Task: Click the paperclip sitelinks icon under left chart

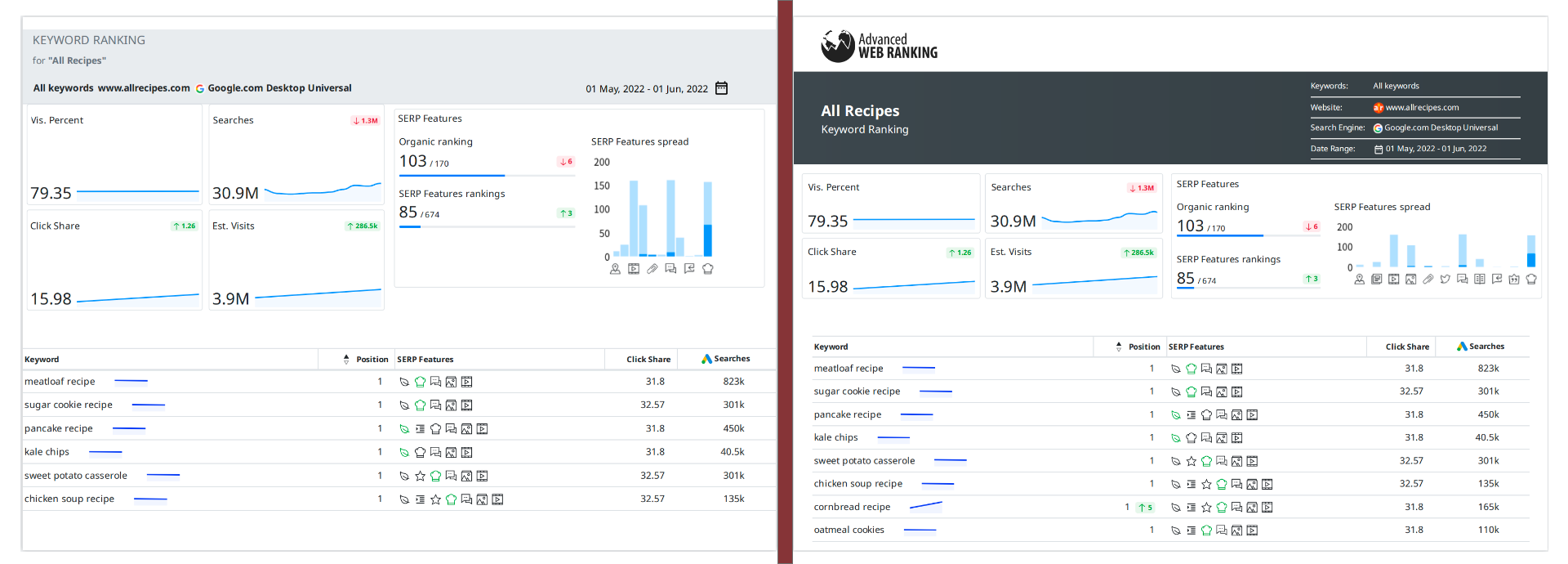Action: point(653,268)
